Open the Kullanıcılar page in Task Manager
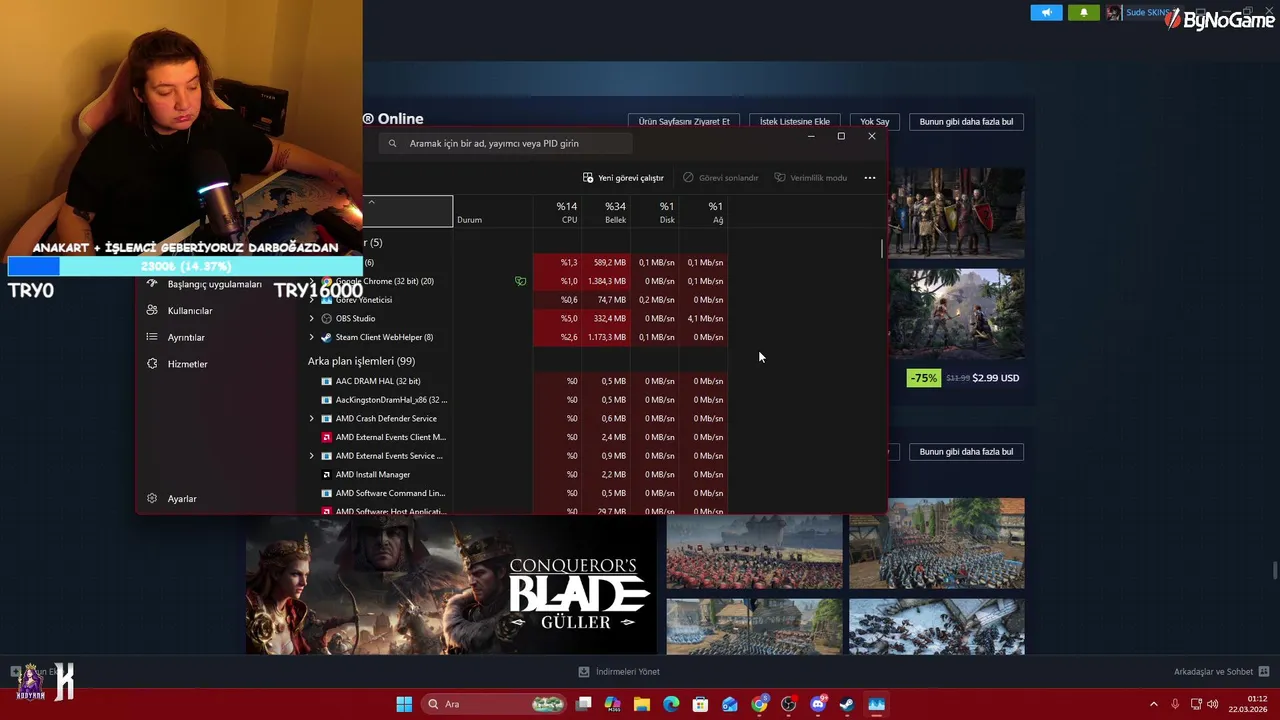The width and height of the screenshot is (1280, 720). click(190, 311)
